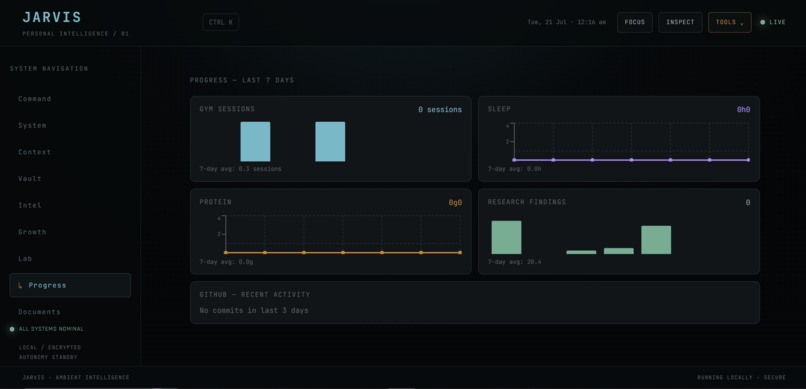The image size is (806, 389).
Task: Click '7-day avg: 0.3 sessions' text
Action: pos(241,169)
